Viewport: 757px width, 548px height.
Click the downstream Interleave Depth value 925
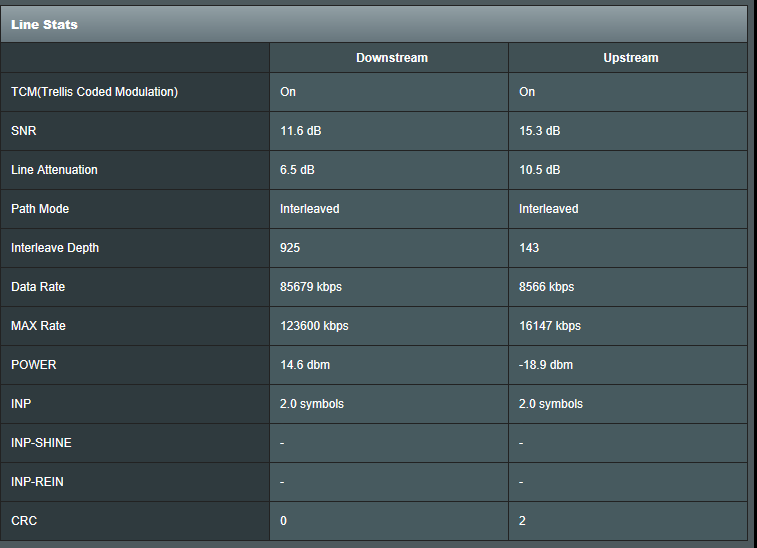[290, 248]
